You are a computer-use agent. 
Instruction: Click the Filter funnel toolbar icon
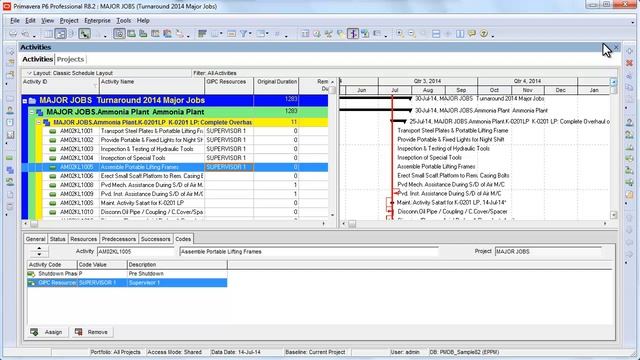[x=243, y=34]
